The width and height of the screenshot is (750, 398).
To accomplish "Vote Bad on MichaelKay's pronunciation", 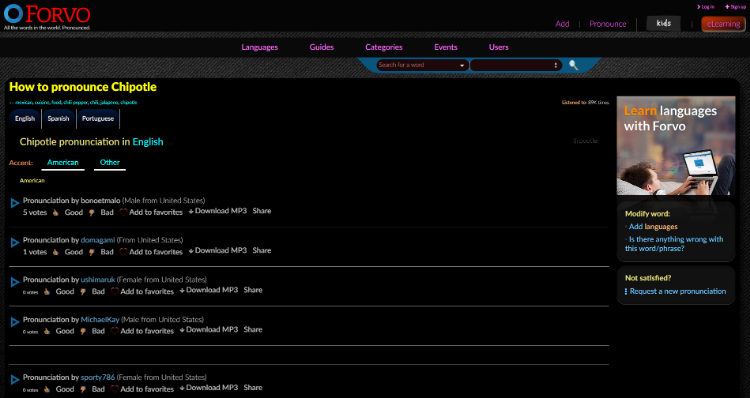I will coord(92,331).
